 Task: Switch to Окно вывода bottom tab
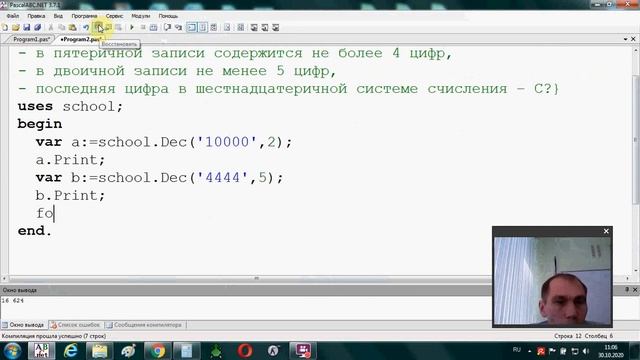(23, 325)
